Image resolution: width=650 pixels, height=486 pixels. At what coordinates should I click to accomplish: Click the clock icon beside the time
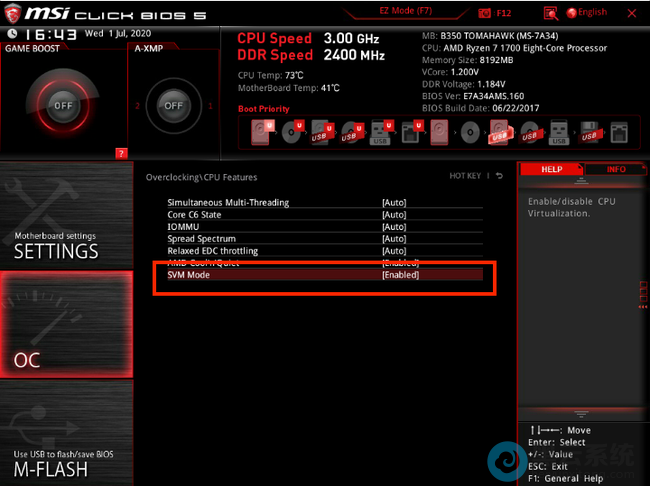pyautogui.click(x=10, y=33)
